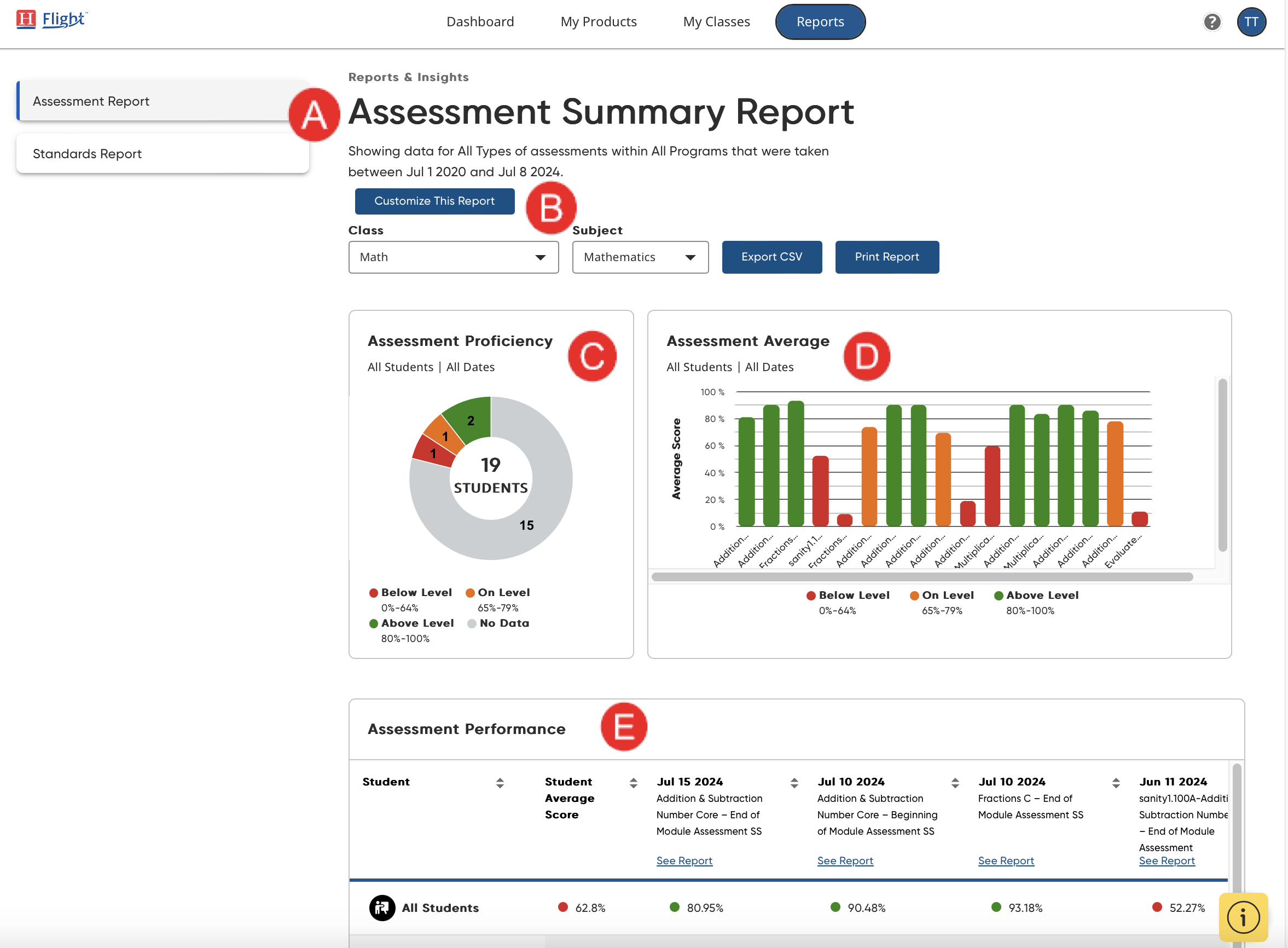The image size is (1288, 948).
Task: Click the All Students group icon
Action: point(382,908)
